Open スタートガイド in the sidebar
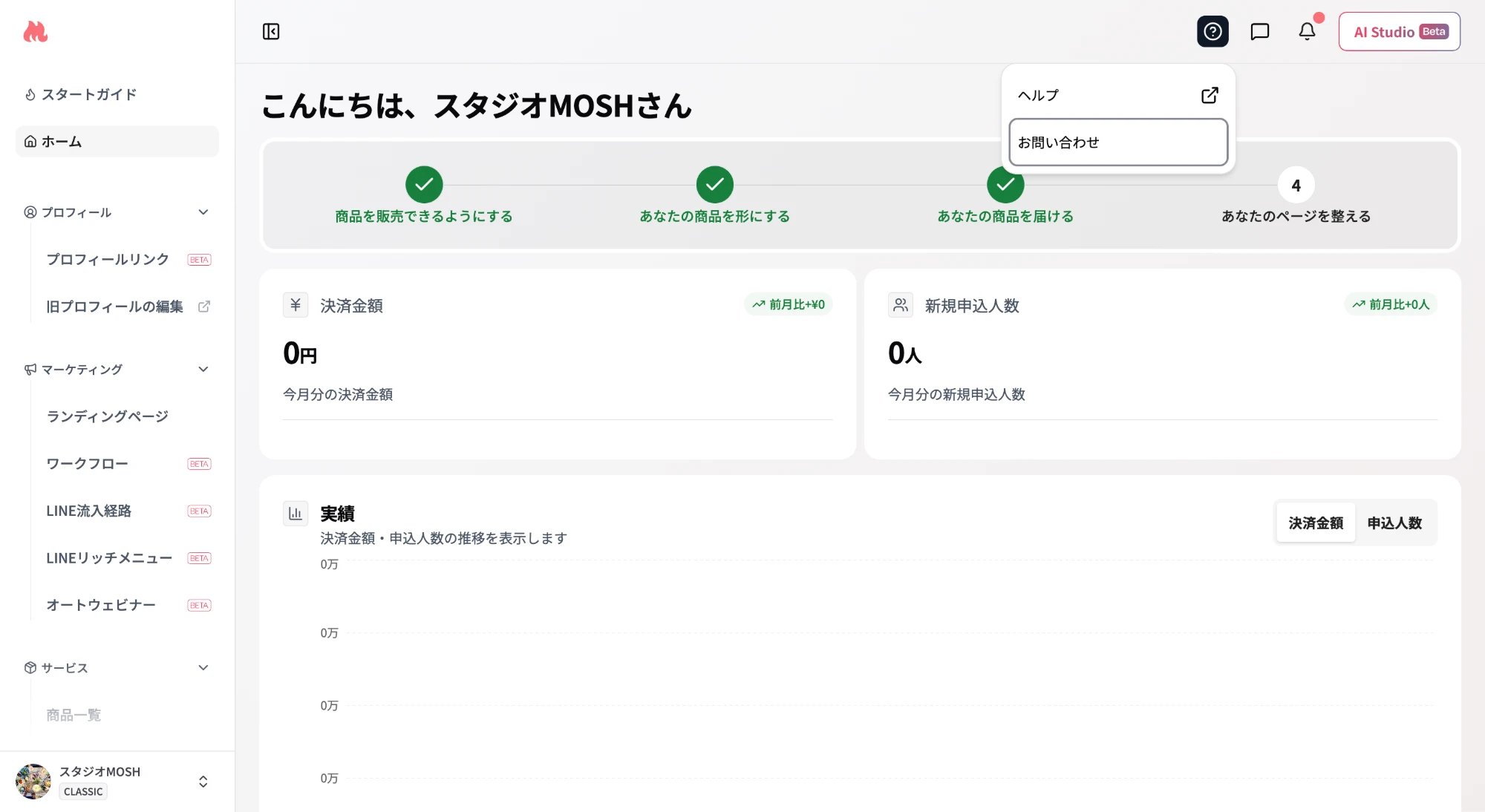1485x812 pixels. coord(117,94)
